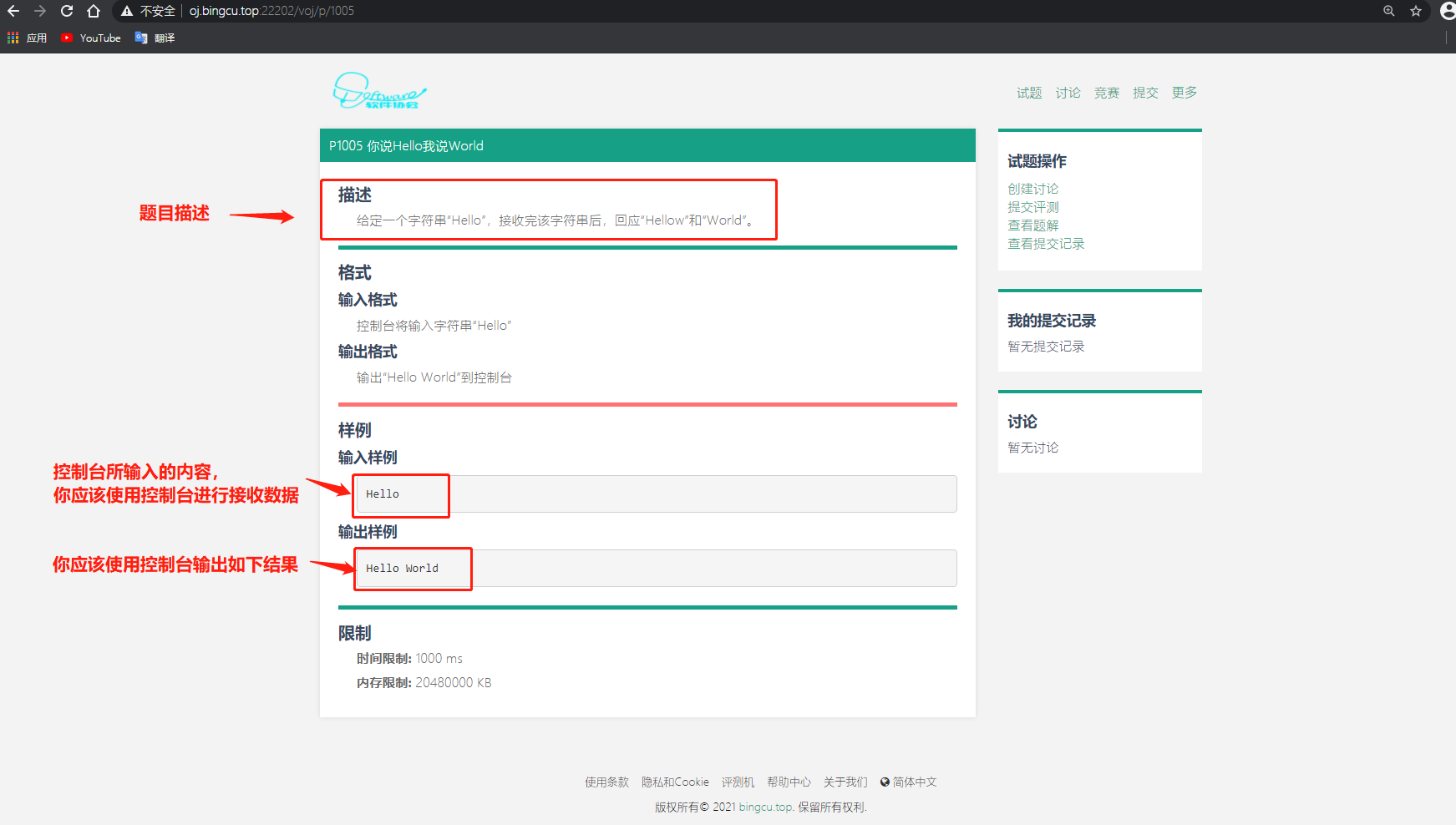Open the 提交 navigation item

point(1145,93)
